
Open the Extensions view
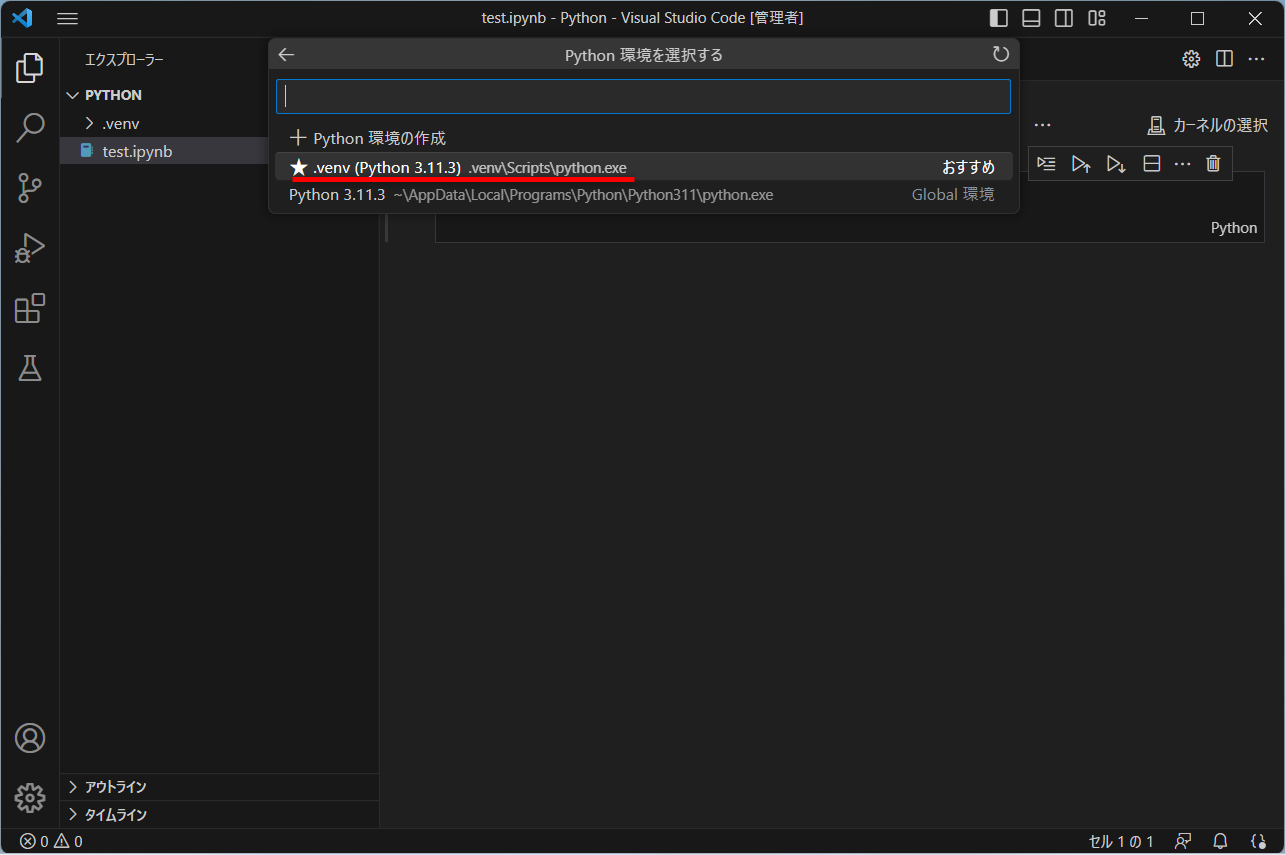pyautogui.click(x=29, y=308)
